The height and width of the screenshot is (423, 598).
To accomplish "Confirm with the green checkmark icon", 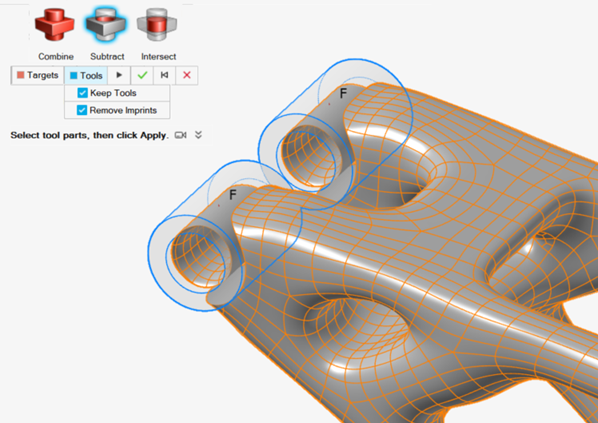I will (x=142, y=75).
